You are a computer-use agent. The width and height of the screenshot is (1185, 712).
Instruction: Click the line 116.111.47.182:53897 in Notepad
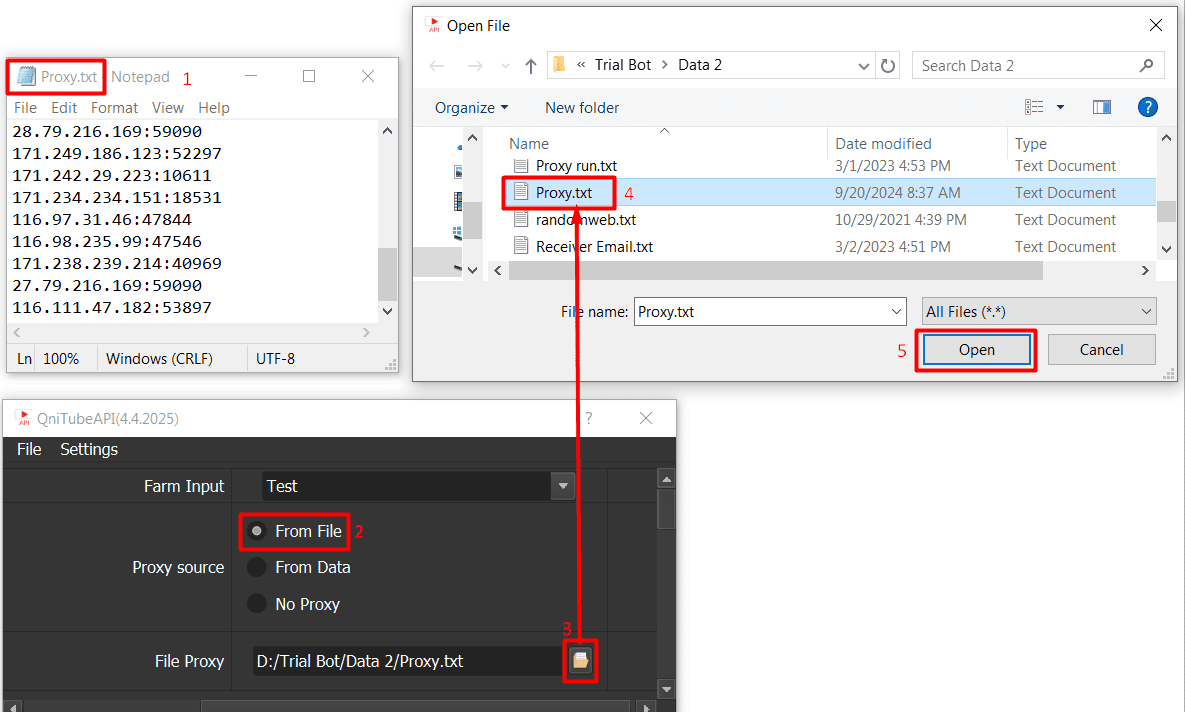112,308
